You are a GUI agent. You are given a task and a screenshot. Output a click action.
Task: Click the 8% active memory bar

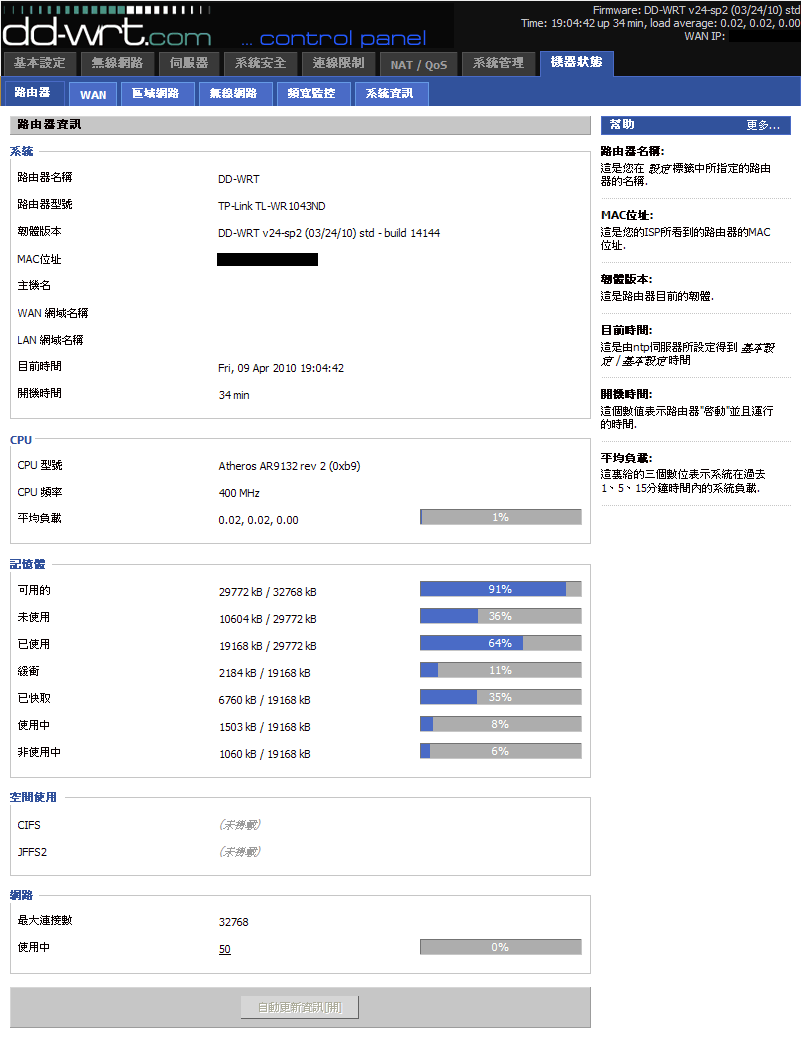[x=501, y=725]
